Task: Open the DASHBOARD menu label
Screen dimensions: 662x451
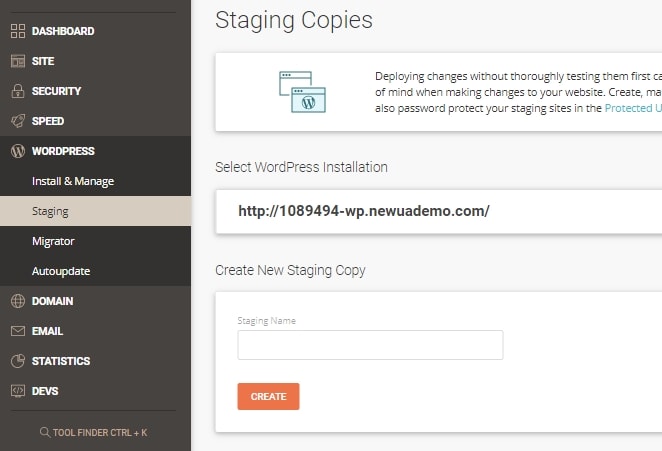Action: tap(63, 31)
